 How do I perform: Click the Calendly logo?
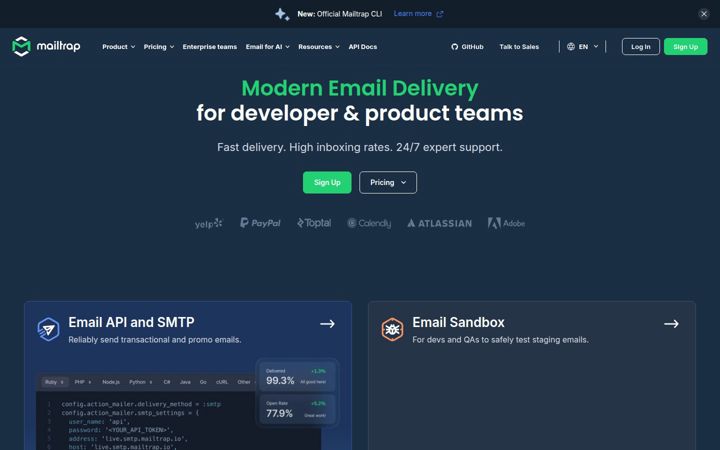pos(369,223)
